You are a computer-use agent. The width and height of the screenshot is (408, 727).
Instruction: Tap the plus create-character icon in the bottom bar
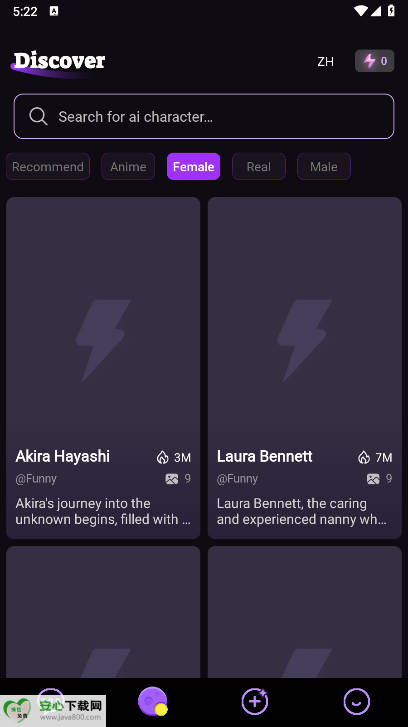click(x=255, y=701)
